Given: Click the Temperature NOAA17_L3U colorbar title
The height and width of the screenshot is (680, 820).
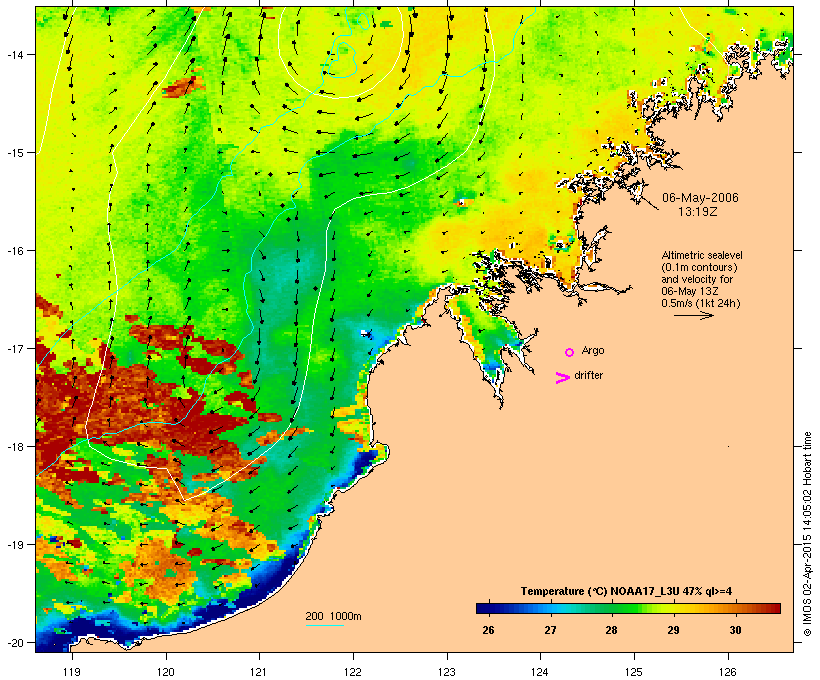Looking at the screenshot, I should click(626, 591).
